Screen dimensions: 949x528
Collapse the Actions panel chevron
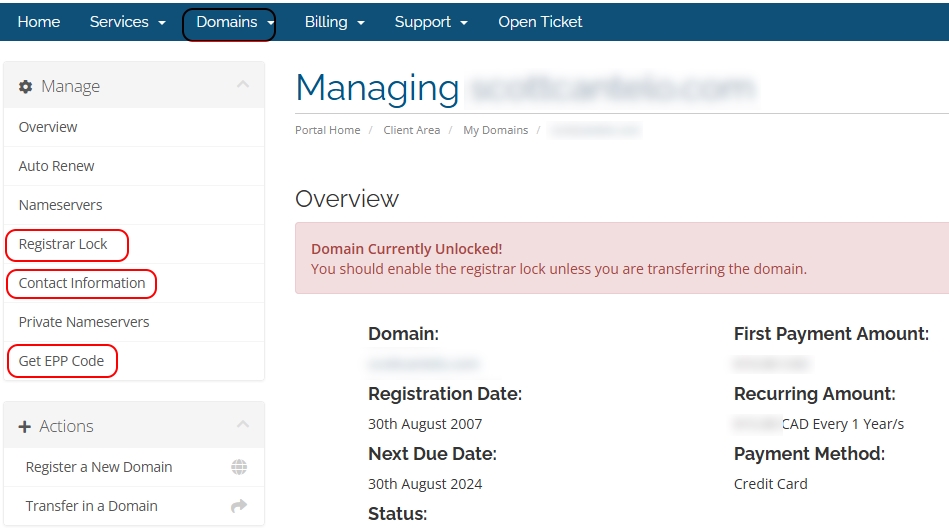tap(243, 426)
